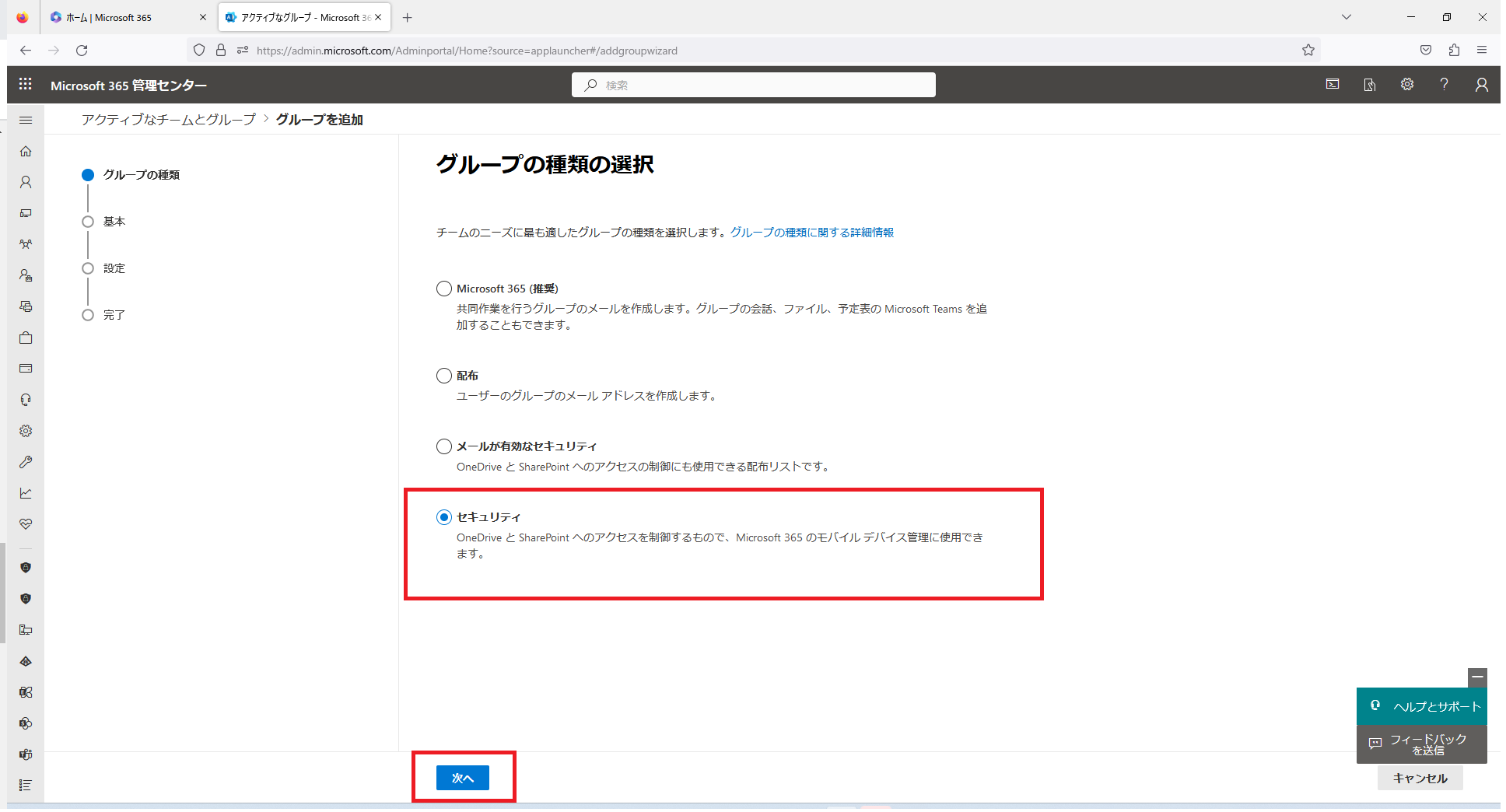Go to 完了 wizard step
The height and width of the screenshot is (812, 1506).
(x=103, y=315)
